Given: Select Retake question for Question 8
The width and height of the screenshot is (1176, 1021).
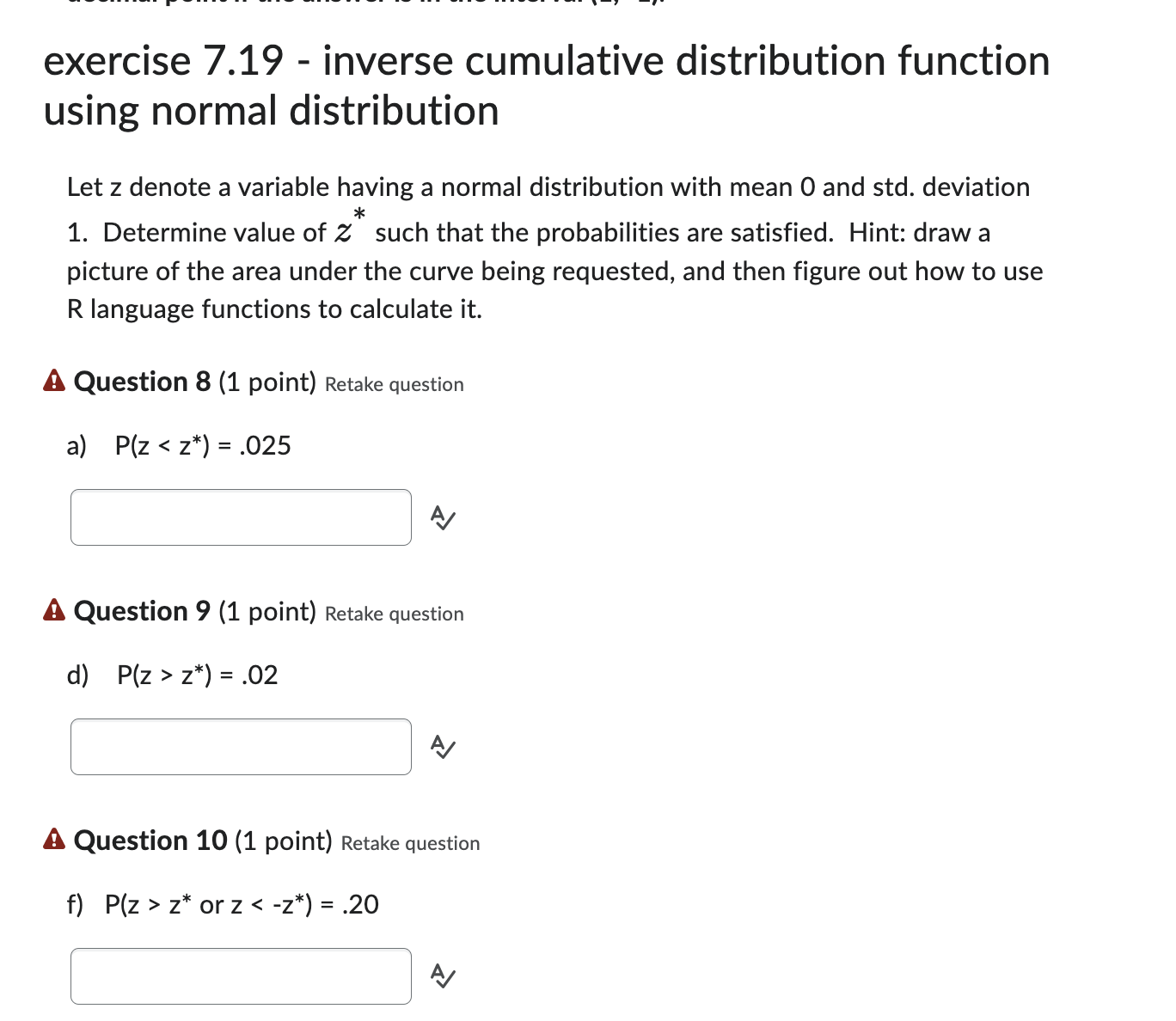Looking at the screenshot, I should 394,384.
